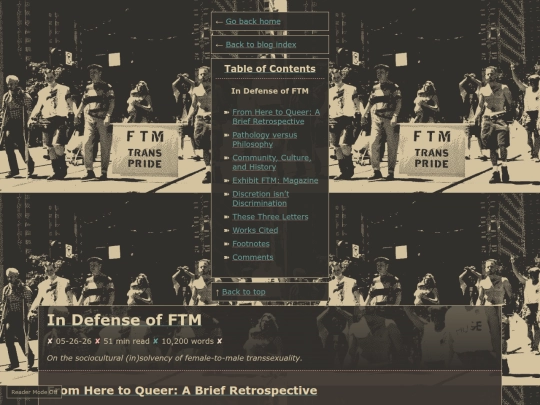The height and width of the screenshot is (405, 540).
Task: Go to the 'Footnotes' section
Action: 251,243
